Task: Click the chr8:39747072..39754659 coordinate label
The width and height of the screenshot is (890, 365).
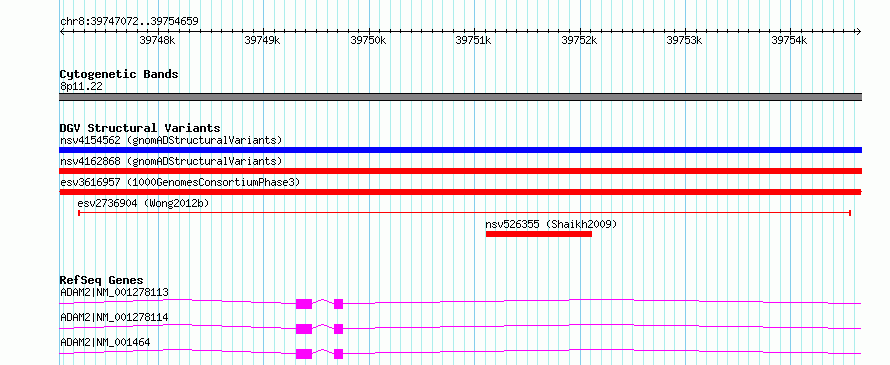Action: tap(129, 22)
